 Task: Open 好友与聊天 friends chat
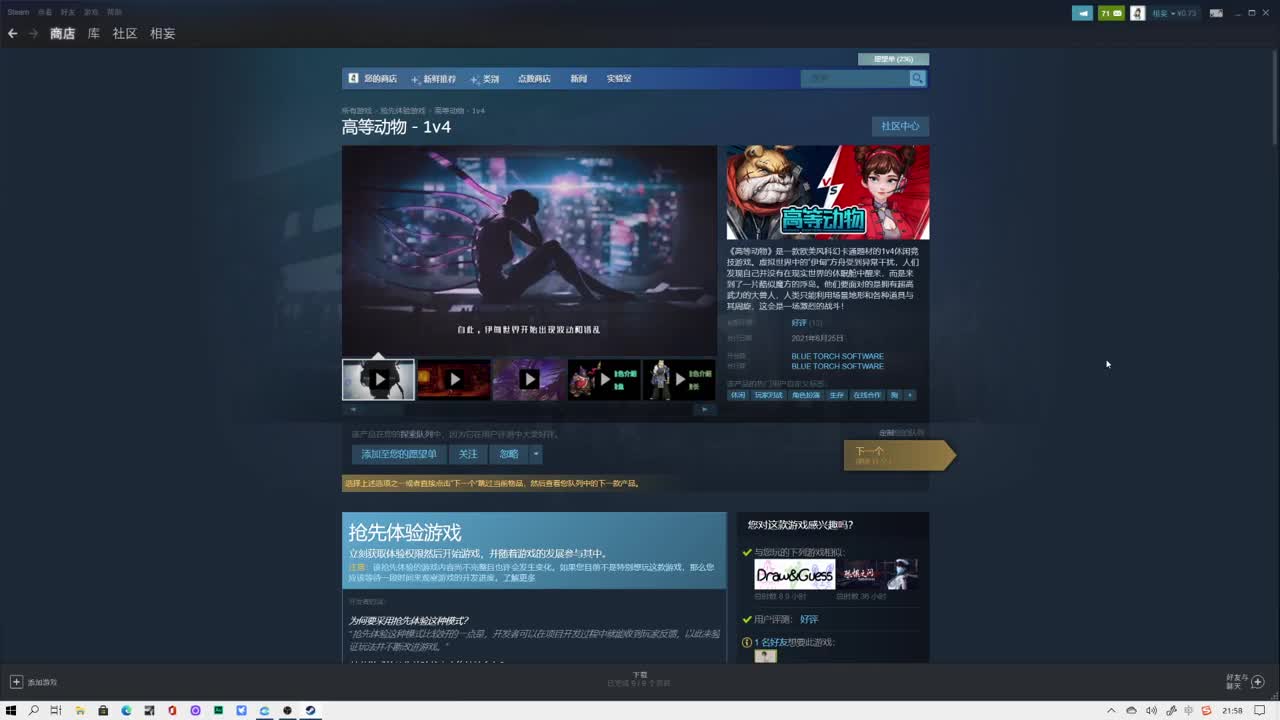(x=1246, y=681)
